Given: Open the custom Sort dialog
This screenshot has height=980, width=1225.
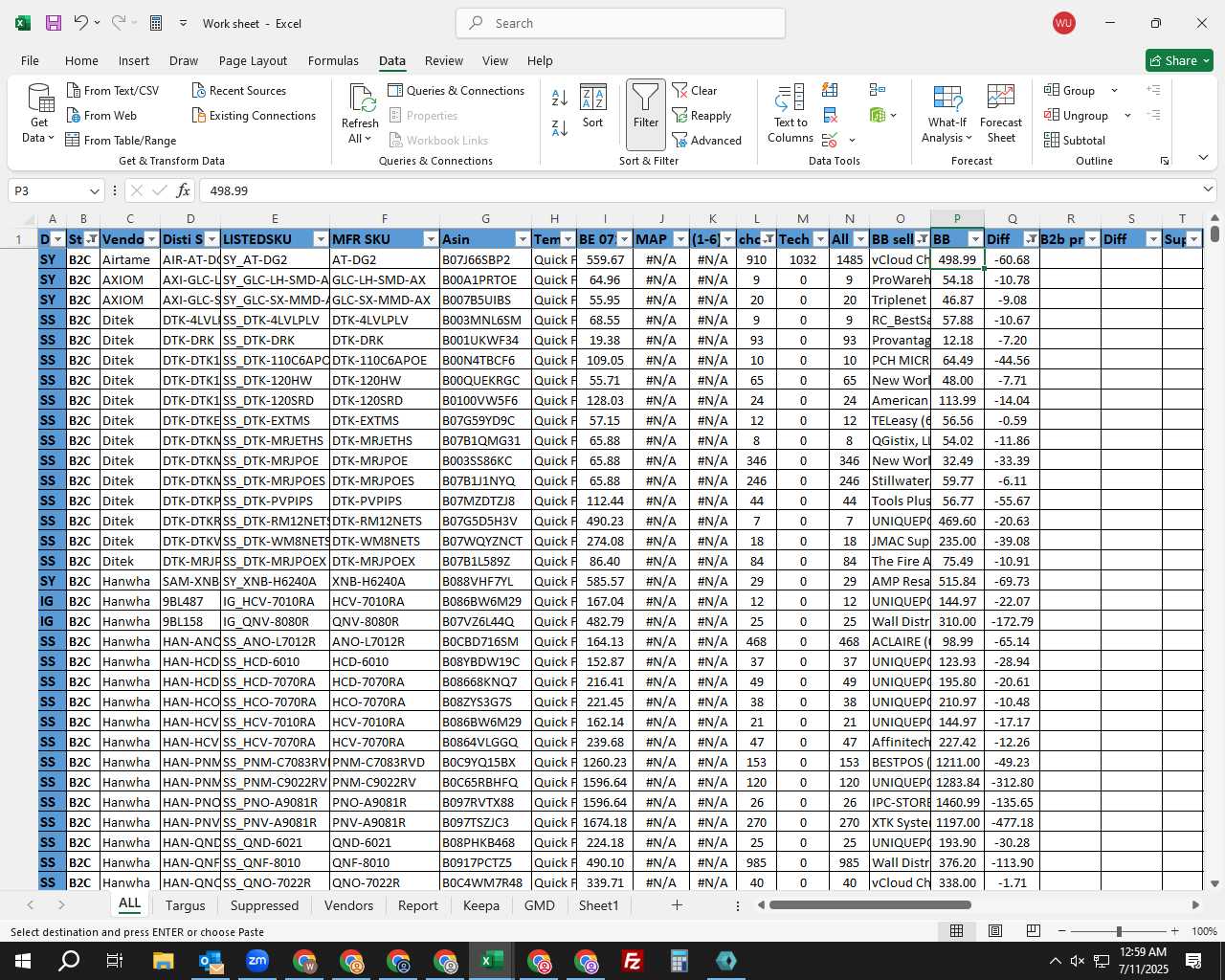Looking at the screenshot, I should click(x=593, y=106).
